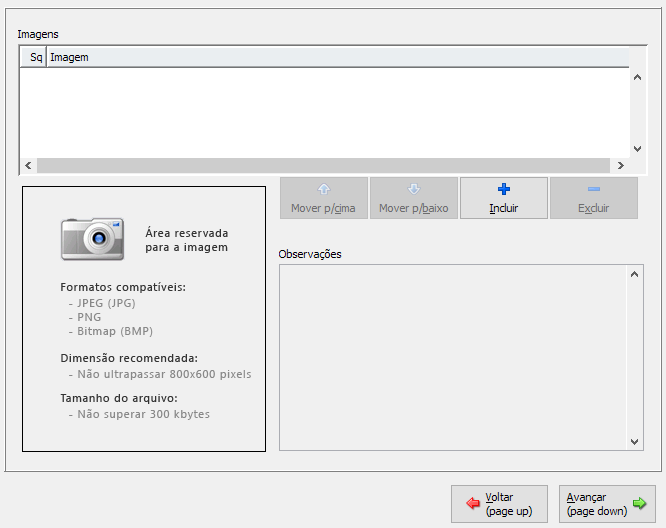The height and width of the screenshot is (528, 666).
Task: Click the Mover p/baixo button
Action: [x=414, y=198]
